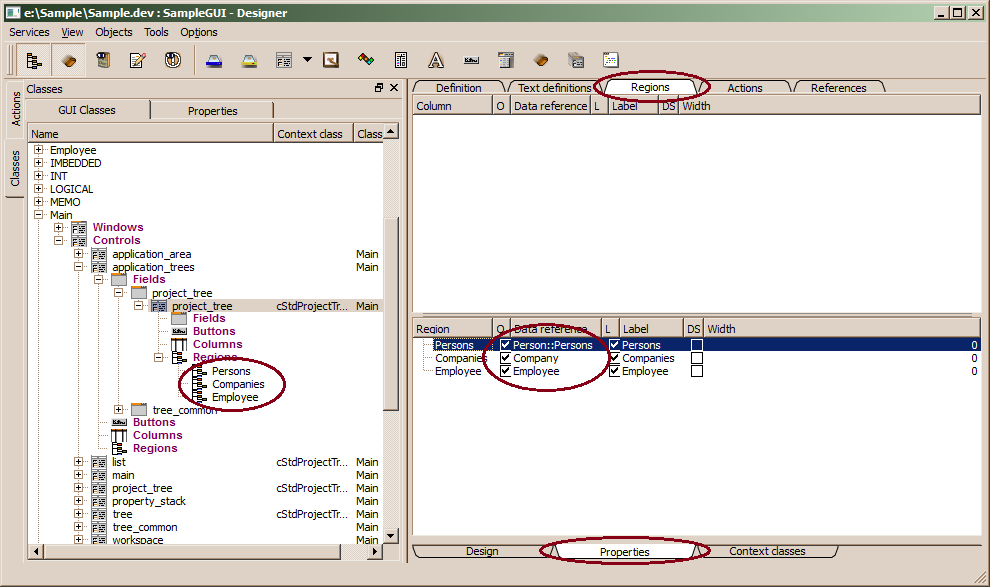This screenshot has height=587, width=990.
Task: Open the dropdown arrow next to the form icon
Action: pyautogui.click(x=307, y=60)
